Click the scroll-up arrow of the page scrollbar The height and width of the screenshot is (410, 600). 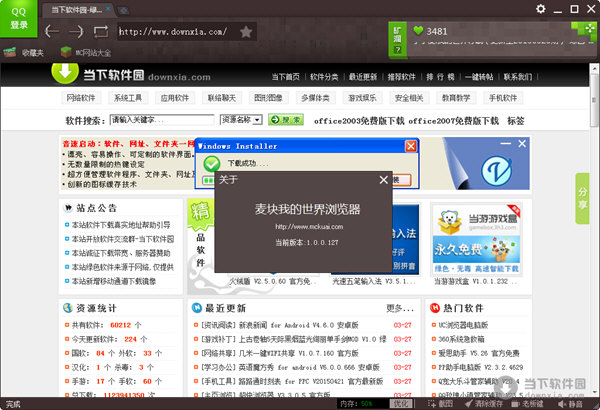tap(594, 68)
